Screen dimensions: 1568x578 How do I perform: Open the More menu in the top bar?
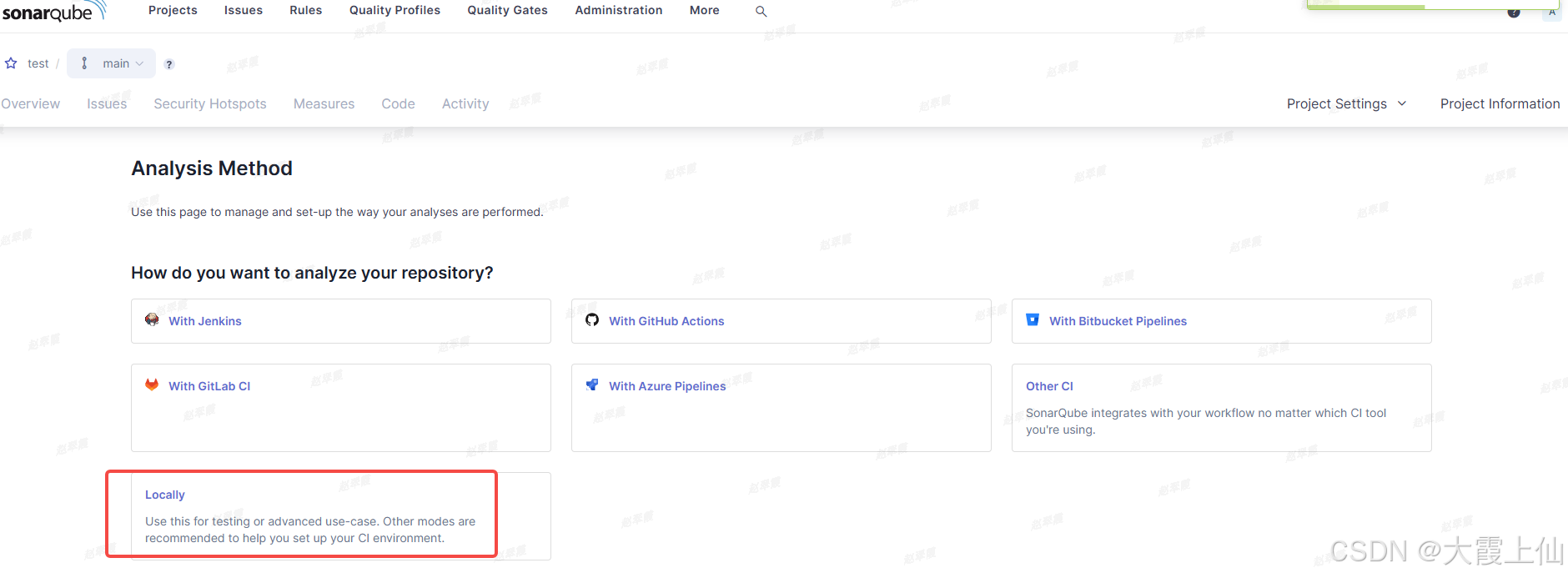click(705, 10)
